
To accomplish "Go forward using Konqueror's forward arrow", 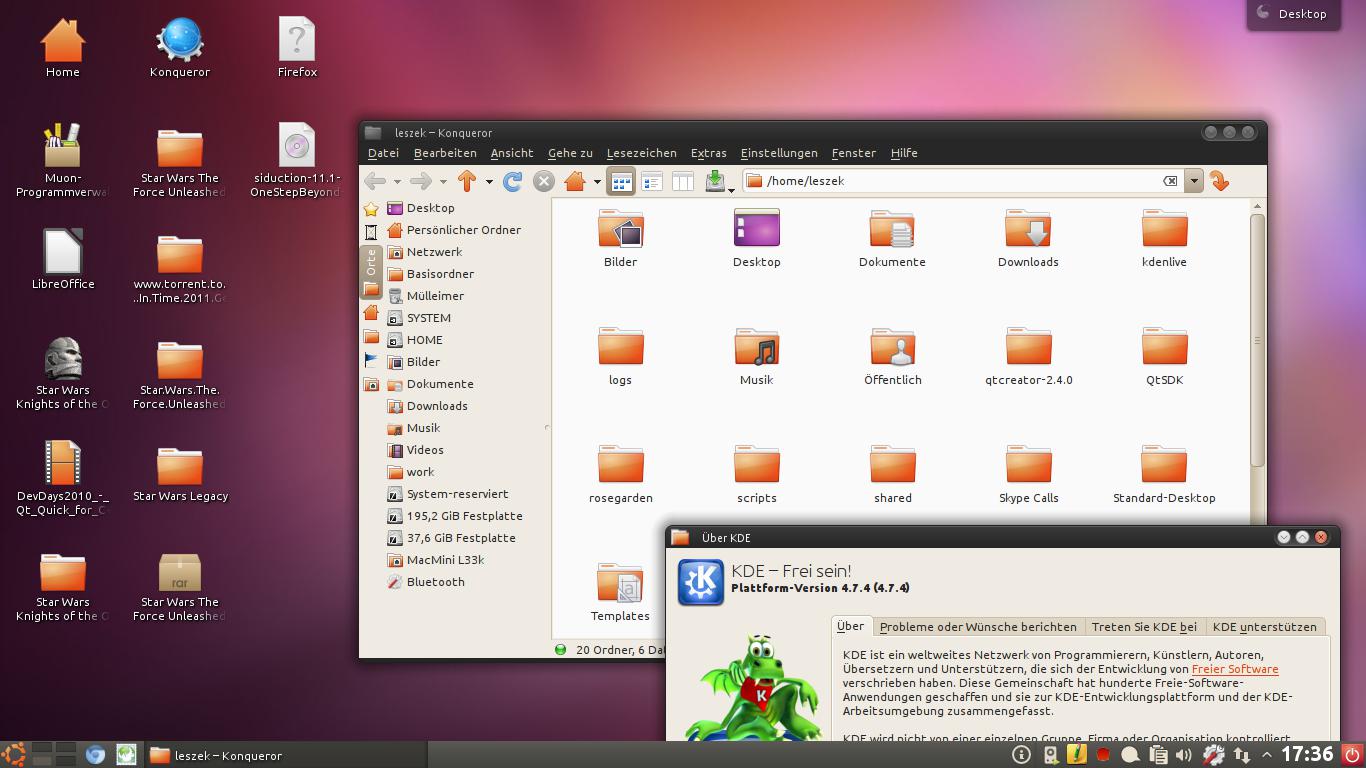I will tap(421, 181).
